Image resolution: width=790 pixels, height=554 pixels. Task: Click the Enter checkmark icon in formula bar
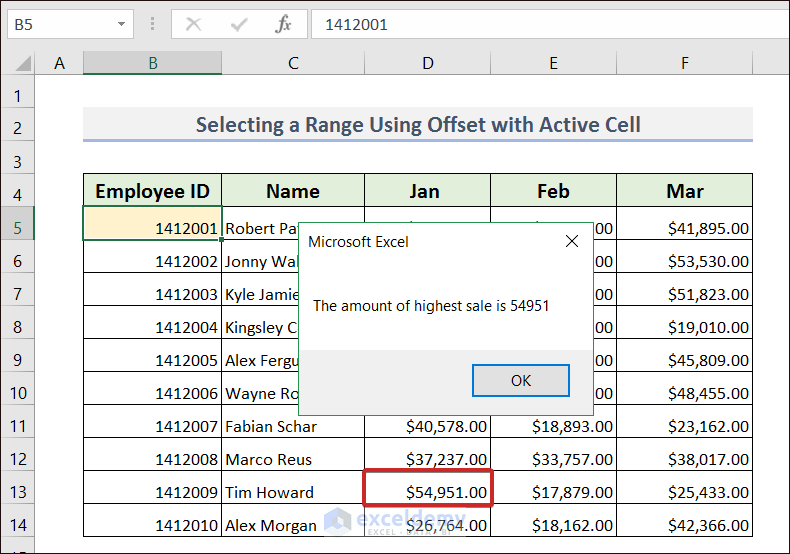tap(238, 24)
